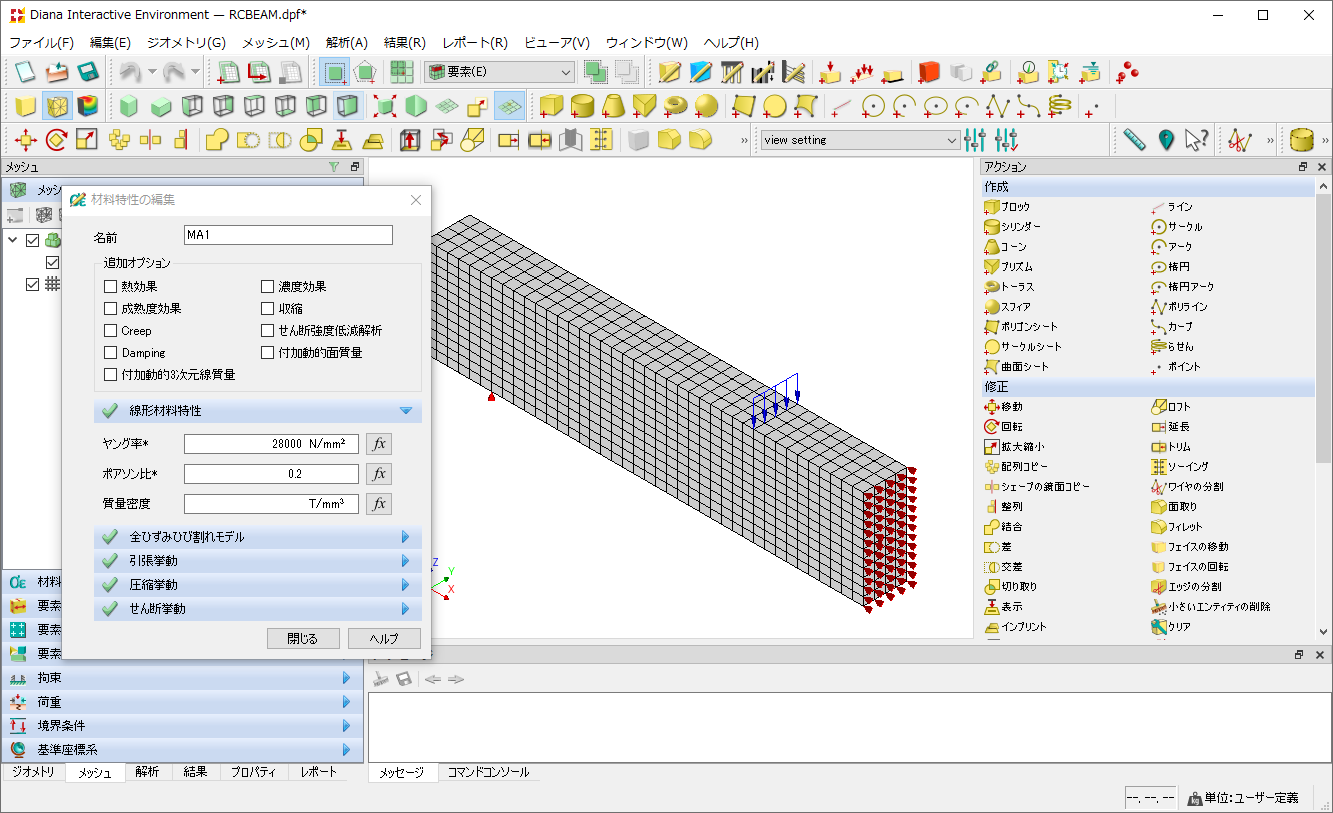The height and width of the screenshot is (813, 1333).
Task: Click the measure ruler icon in toolbar
Action: tap(1133, 140)
